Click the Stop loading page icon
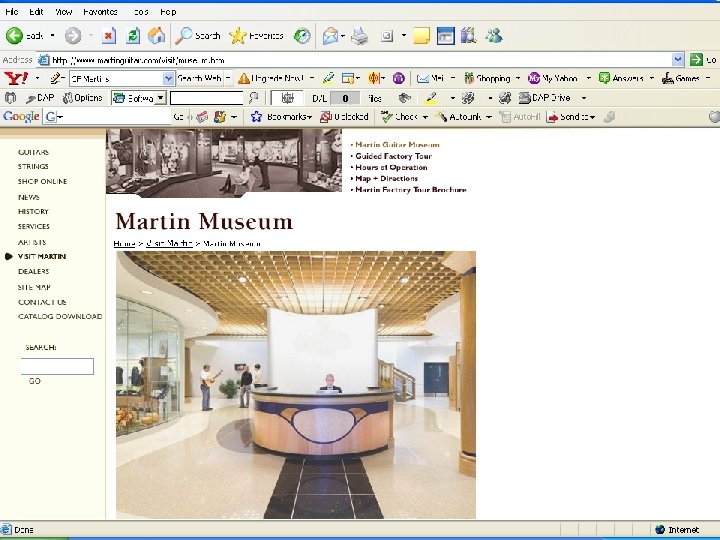Screen dimensions: 720x540 pyautogui.click(x=109, y=35)
